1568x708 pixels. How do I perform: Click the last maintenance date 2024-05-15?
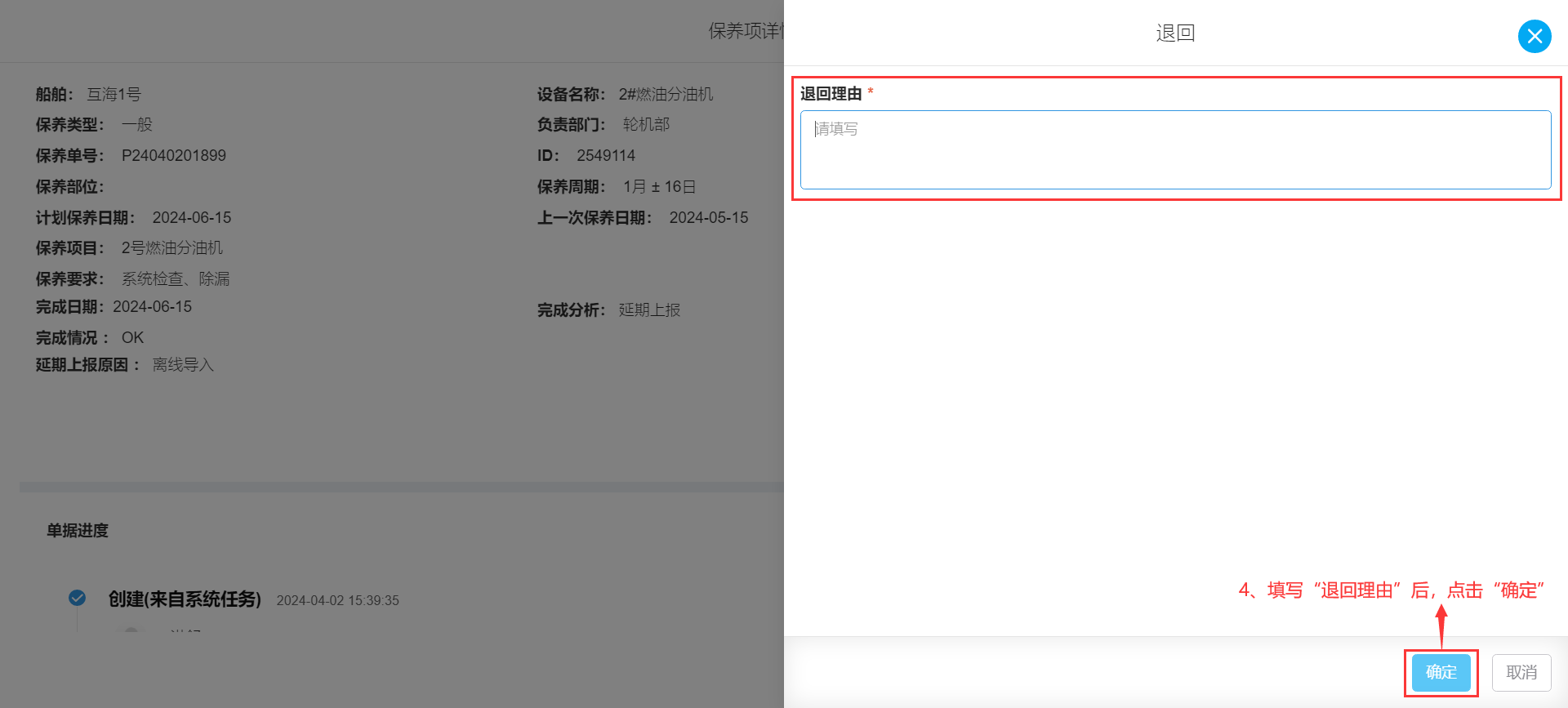coord(709,217)
